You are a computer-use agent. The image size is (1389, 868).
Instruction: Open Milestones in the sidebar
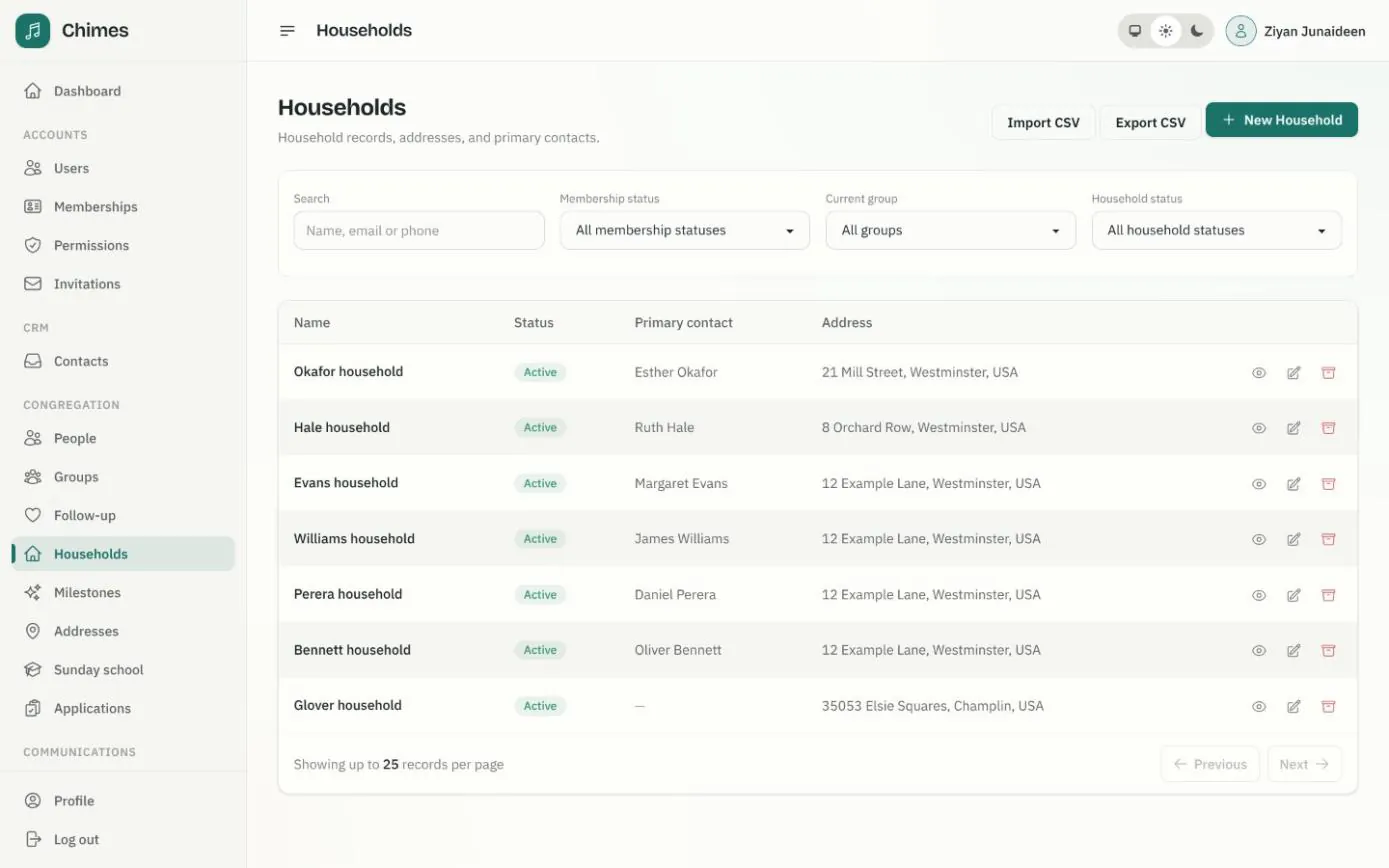(123, 593)
